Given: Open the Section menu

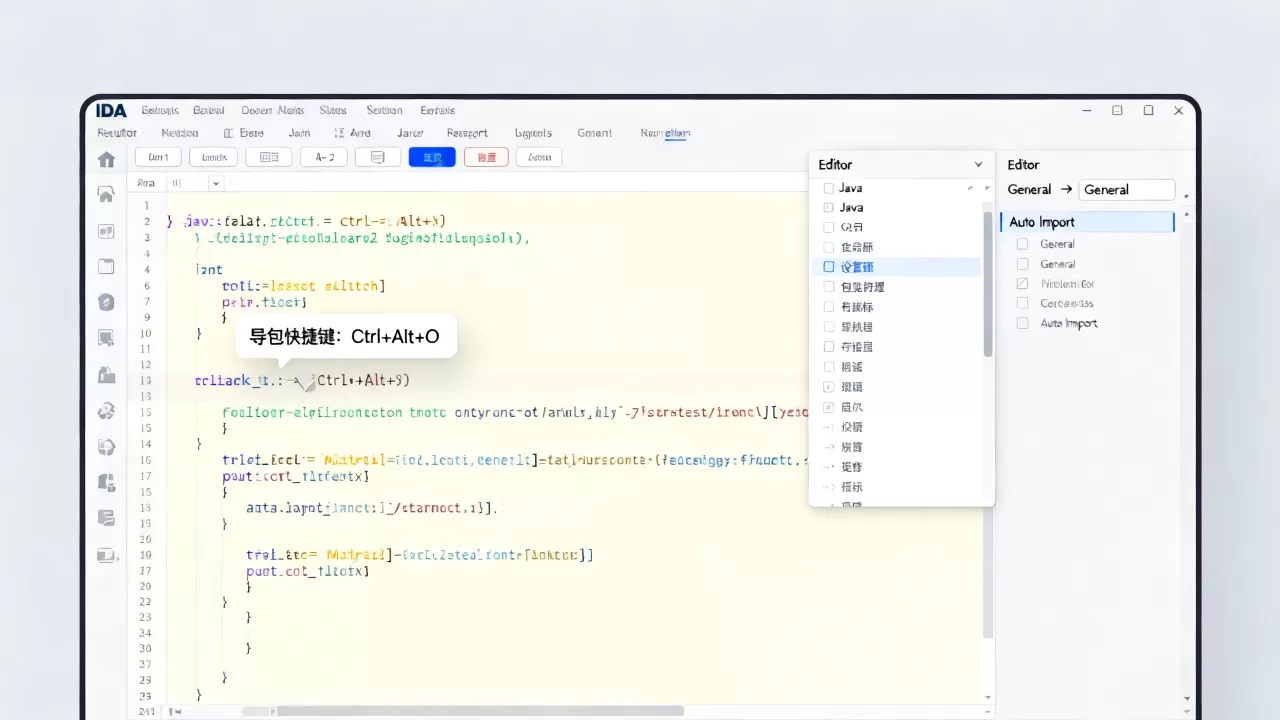Looking at the screenshot, I should (x=384, y=110).
